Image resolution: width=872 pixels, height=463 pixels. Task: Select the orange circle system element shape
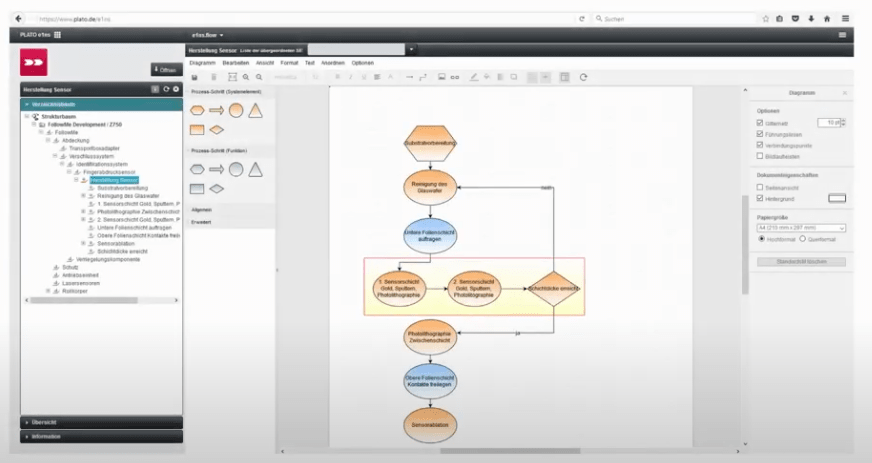tap(236, 110)
